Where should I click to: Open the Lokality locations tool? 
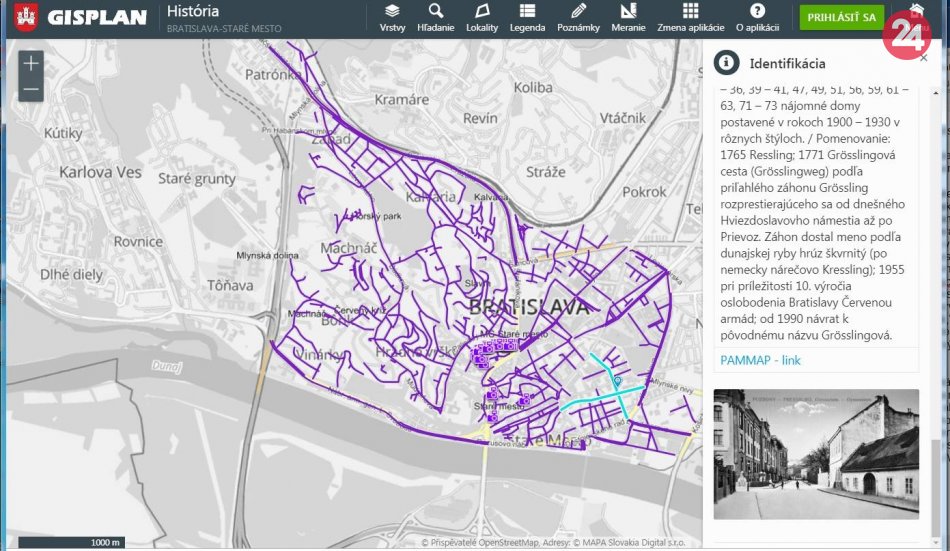pyautogui.click(x=481, y=17)
